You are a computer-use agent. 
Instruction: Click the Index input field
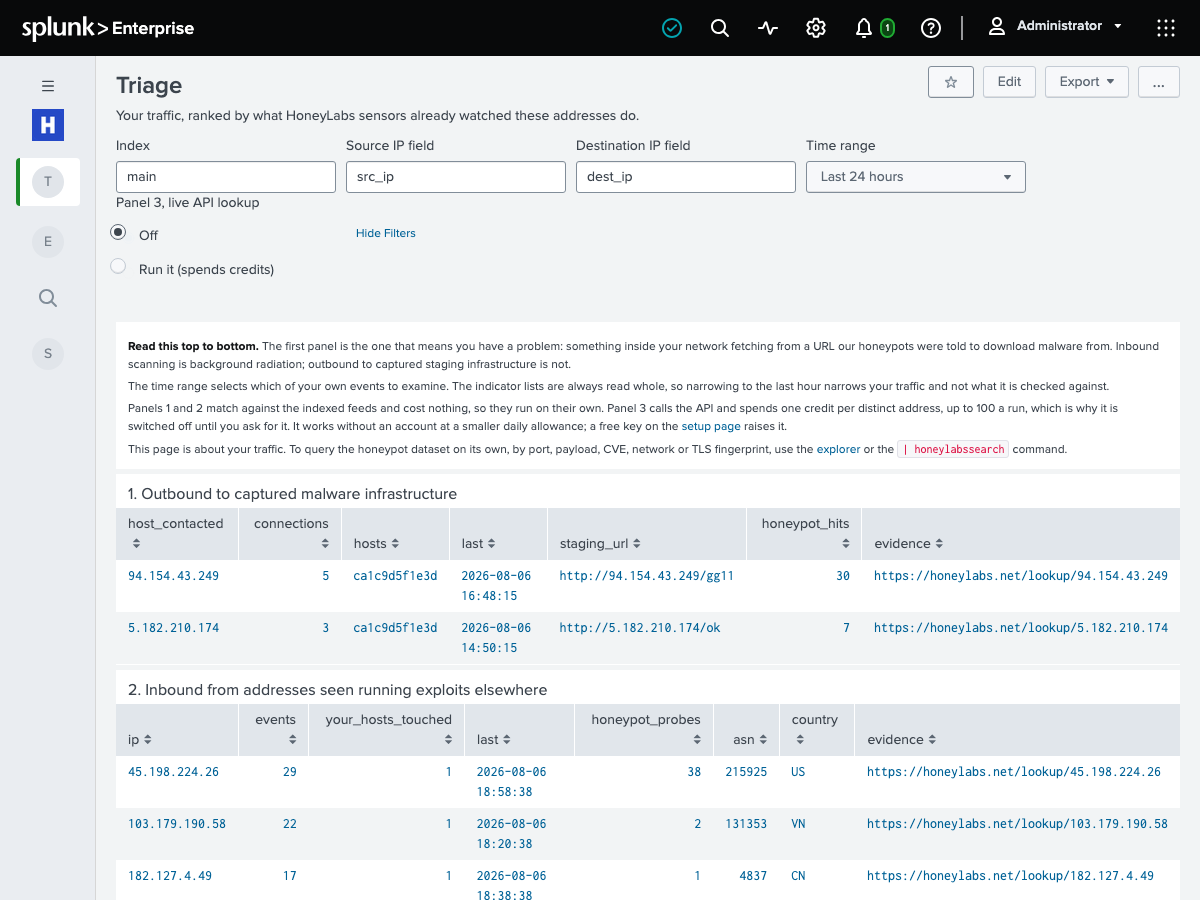pyautogui.click(x=226, y=177)
